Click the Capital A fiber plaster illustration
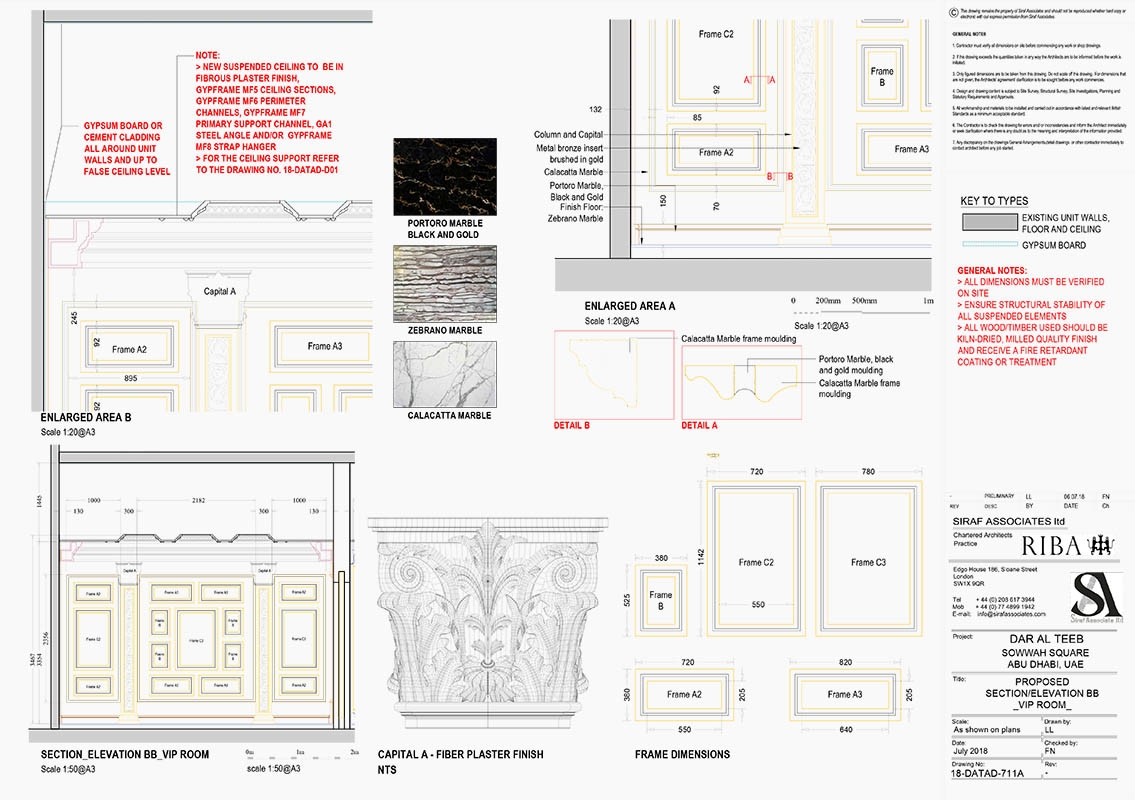 [487, 625]
